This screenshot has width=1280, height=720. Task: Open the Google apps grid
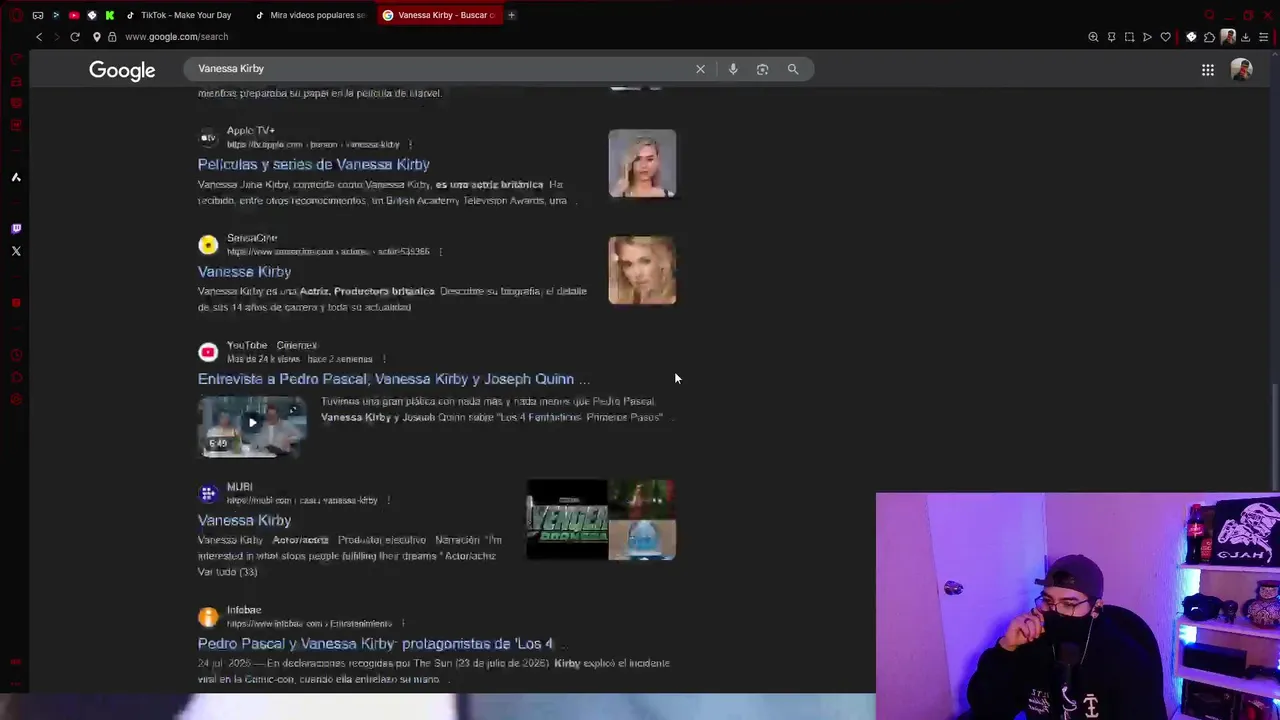point(1208,70)
